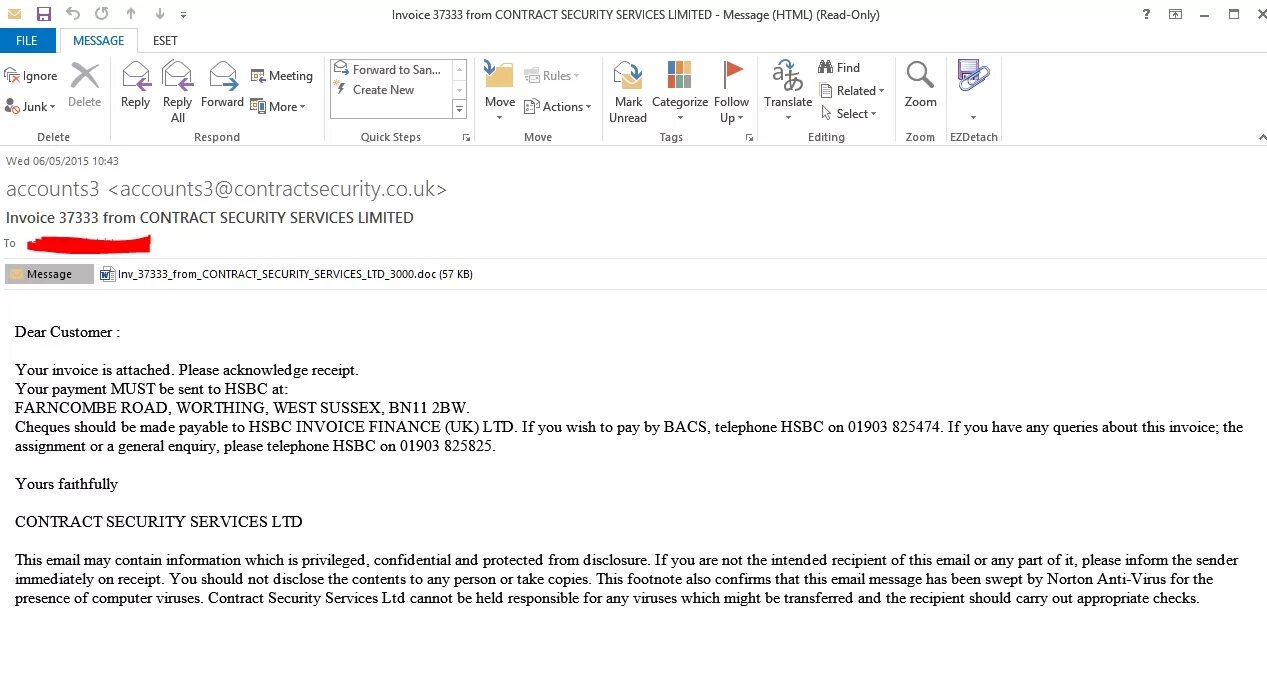Open the Move dropdown
1267x694 pixels.
click(499, 92)
